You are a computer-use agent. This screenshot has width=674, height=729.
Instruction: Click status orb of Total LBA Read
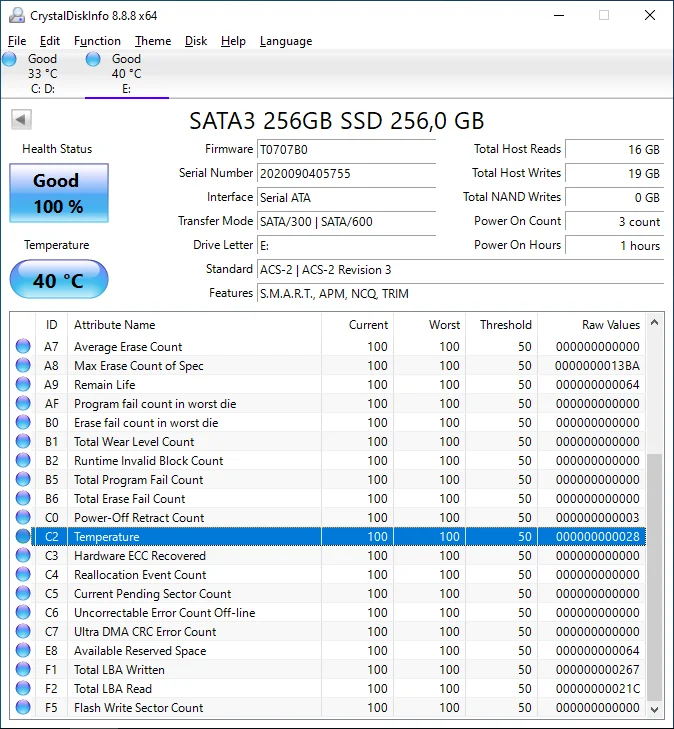coord(23,689)
